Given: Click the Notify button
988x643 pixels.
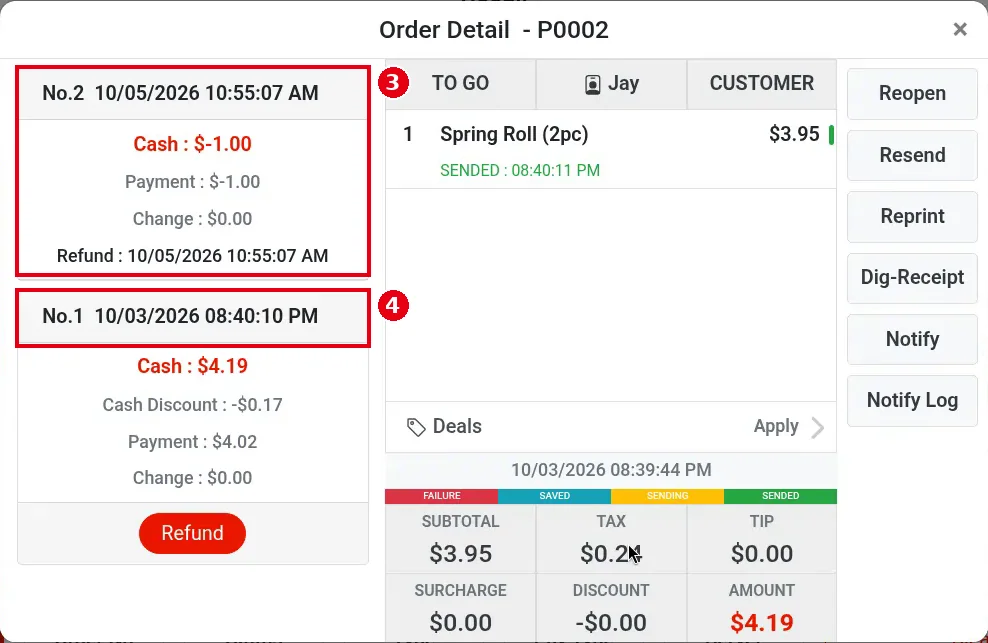Looking at the screenshot, I should [912, 339].
